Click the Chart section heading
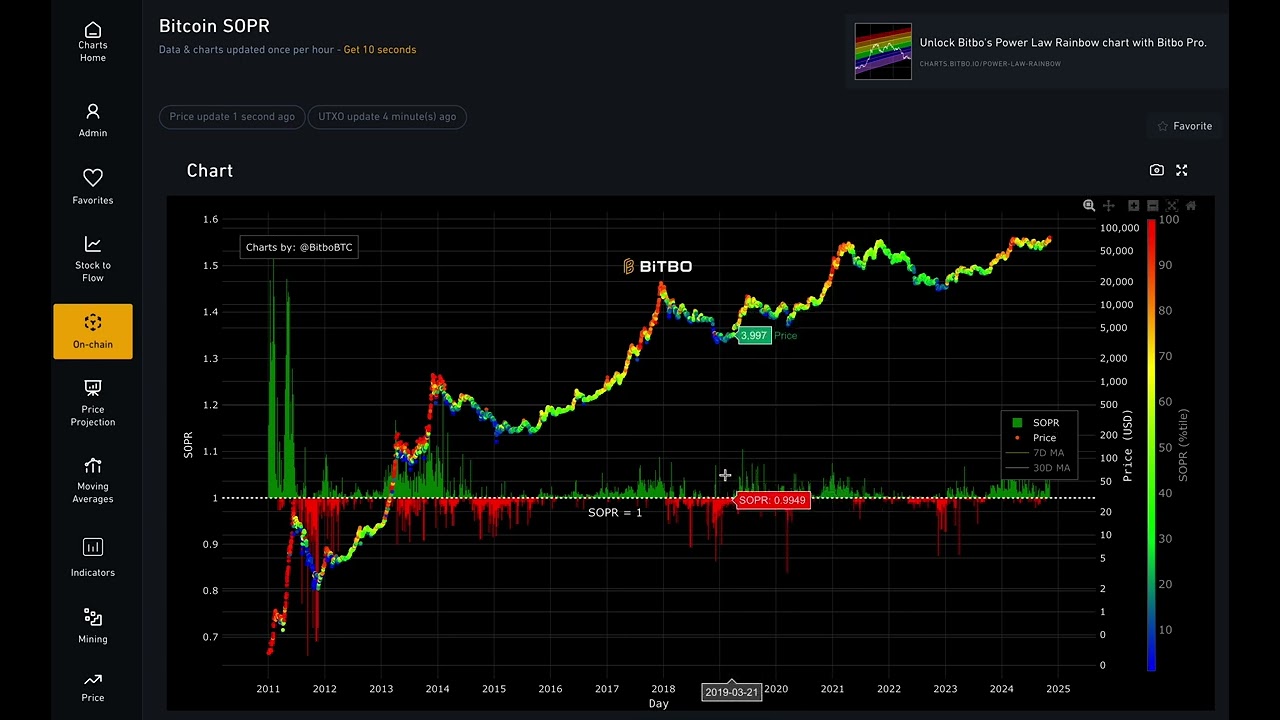 pyautogui.click(x=210, y=171)
